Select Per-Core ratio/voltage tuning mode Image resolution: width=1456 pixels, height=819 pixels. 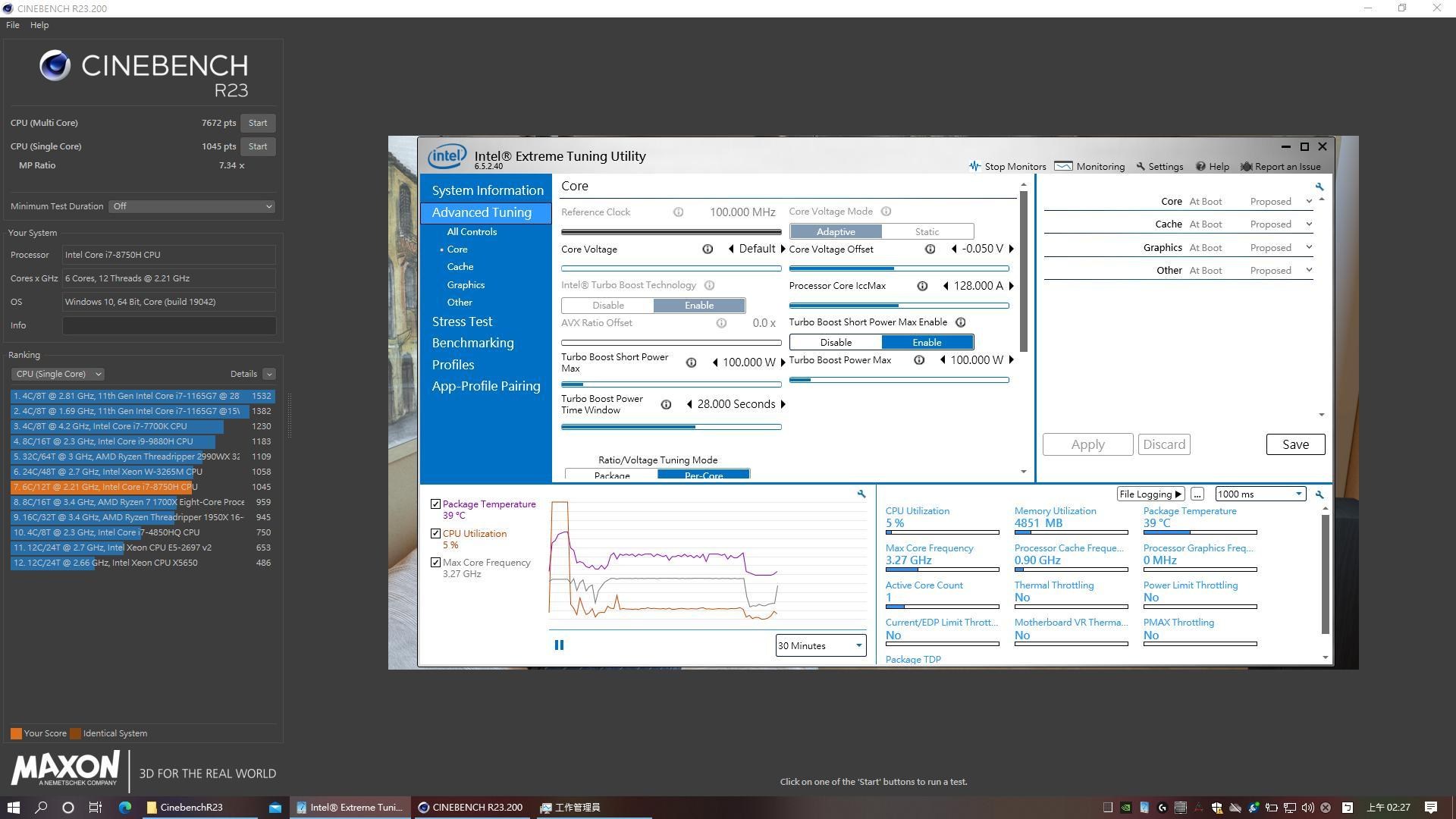(x=704, y=475)
